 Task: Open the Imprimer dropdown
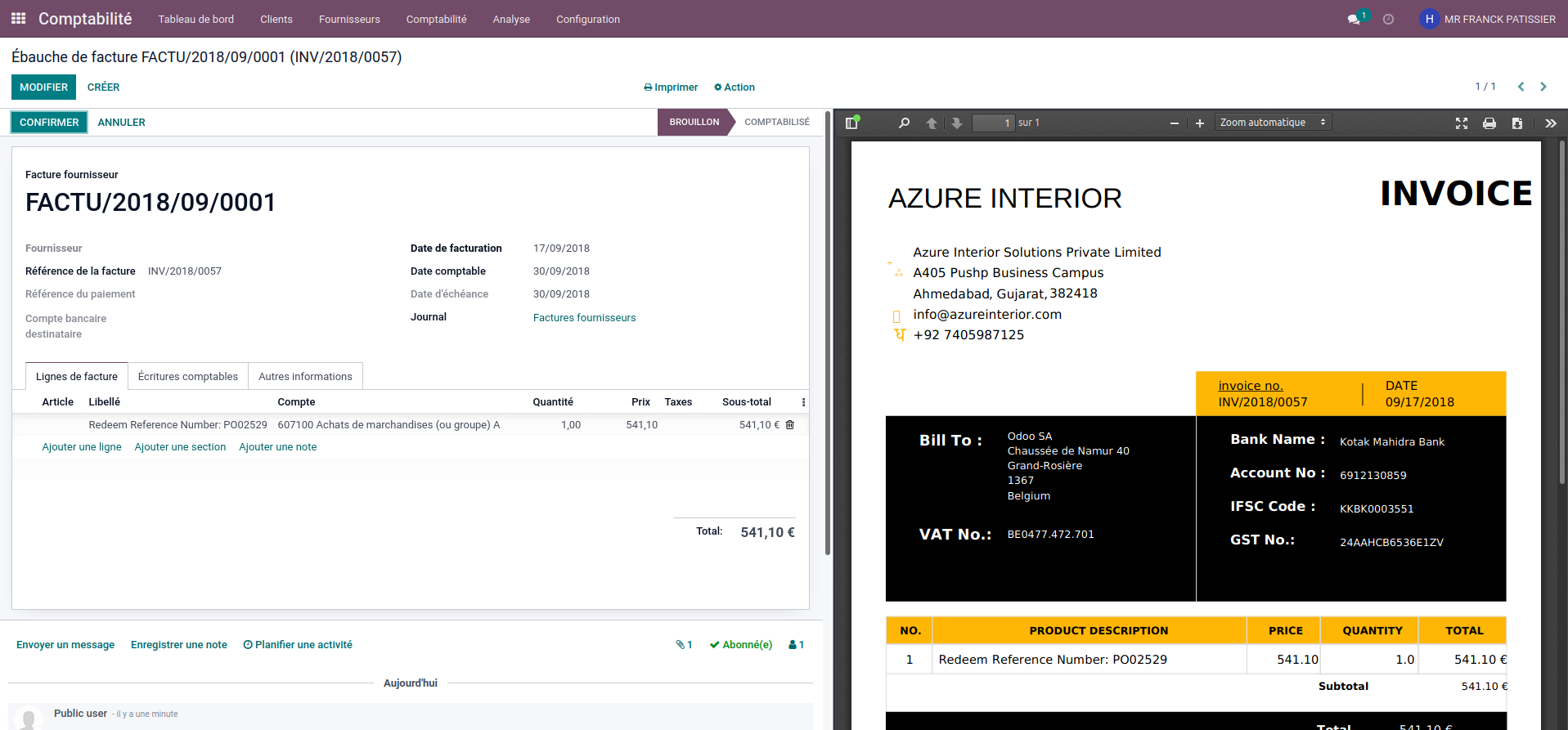[671, 87]
